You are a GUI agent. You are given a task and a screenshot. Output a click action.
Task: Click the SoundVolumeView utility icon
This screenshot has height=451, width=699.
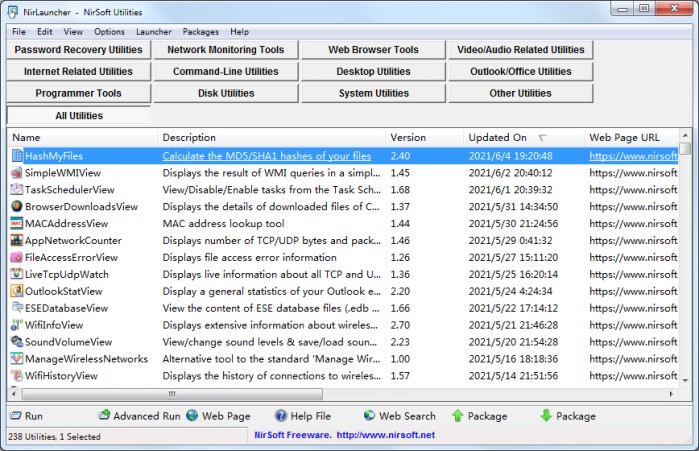coord(17,342)
